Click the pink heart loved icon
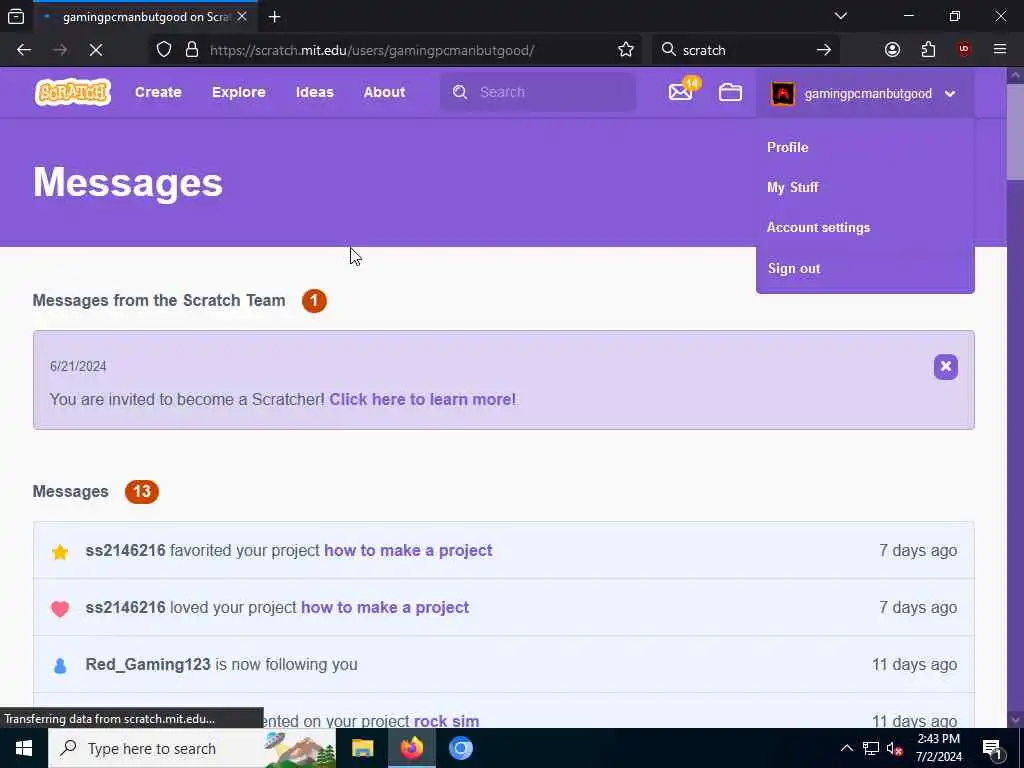This screenshot has height=768, width=1024. click(59, 609)
